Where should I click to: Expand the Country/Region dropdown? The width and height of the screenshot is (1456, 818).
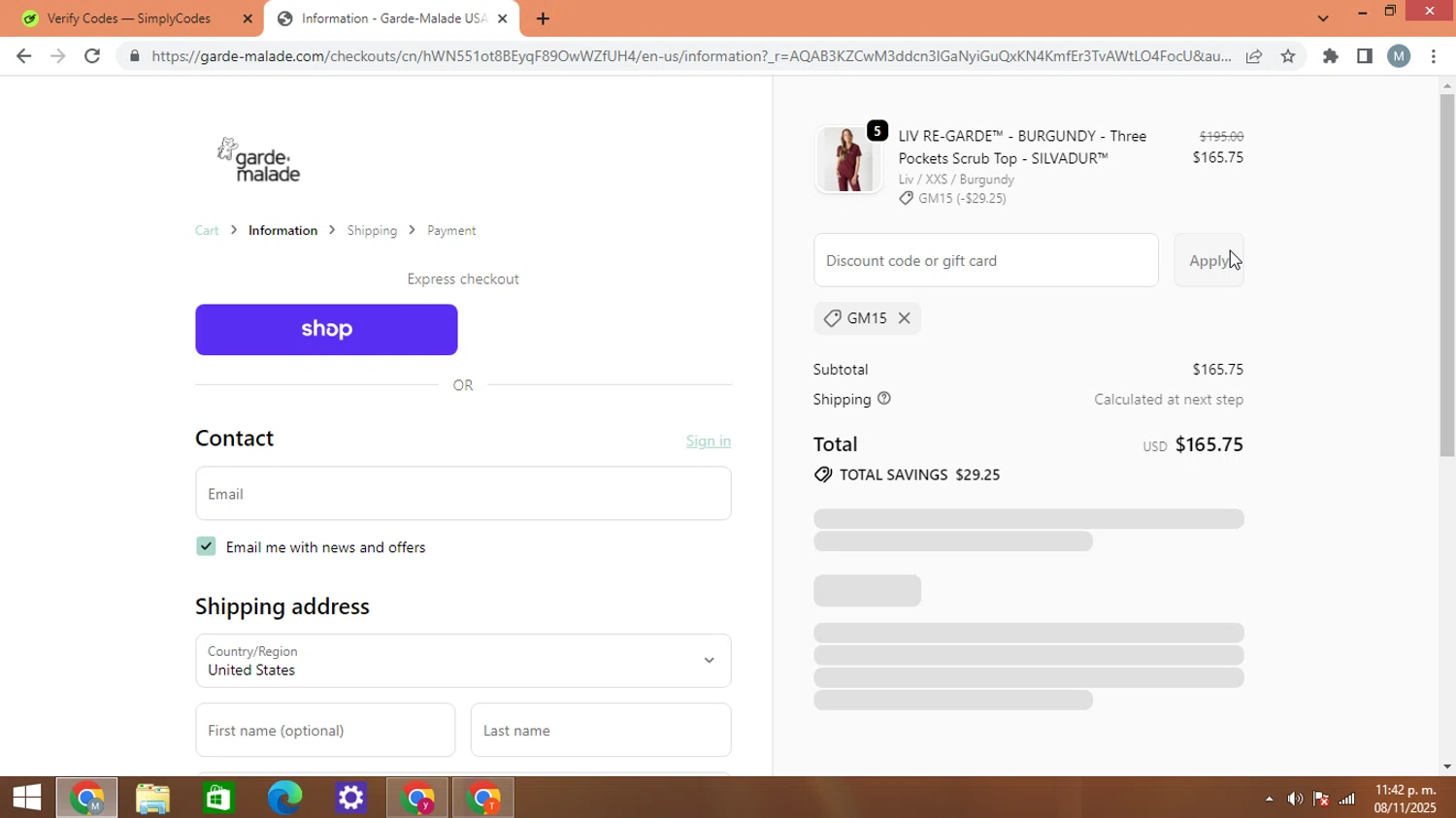point(463,661)
